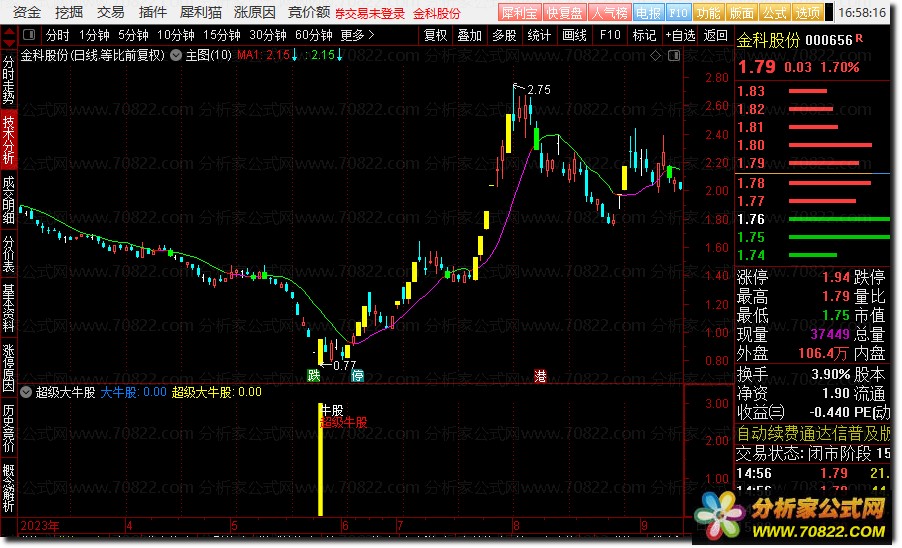Click the 券交易未登录 login link
Screen dimensions: 902x548
pos(370,13)
